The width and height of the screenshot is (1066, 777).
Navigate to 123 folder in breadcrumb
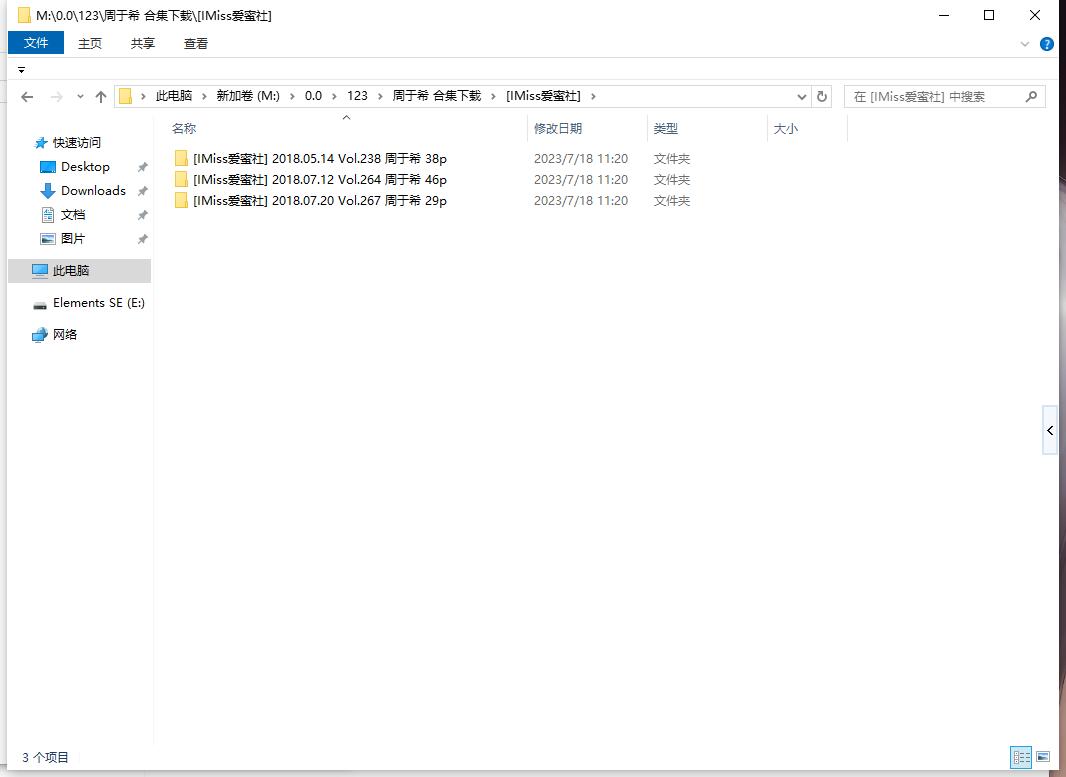[357, 96]
